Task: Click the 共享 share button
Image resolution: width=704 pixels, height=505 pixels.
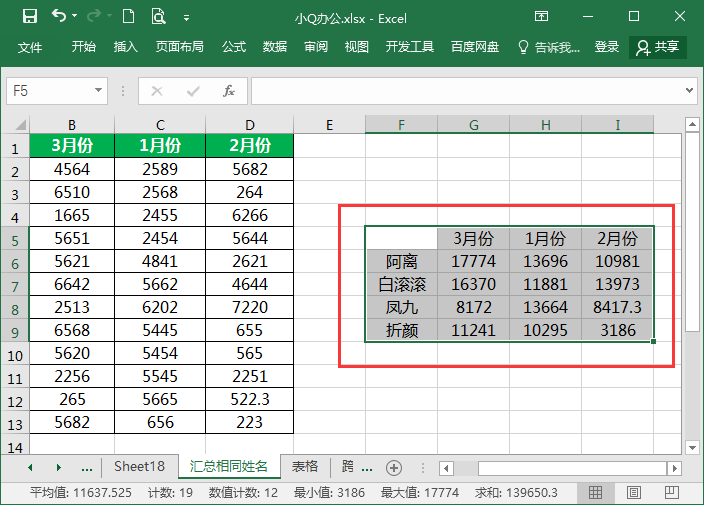Action: click(658, 47)
